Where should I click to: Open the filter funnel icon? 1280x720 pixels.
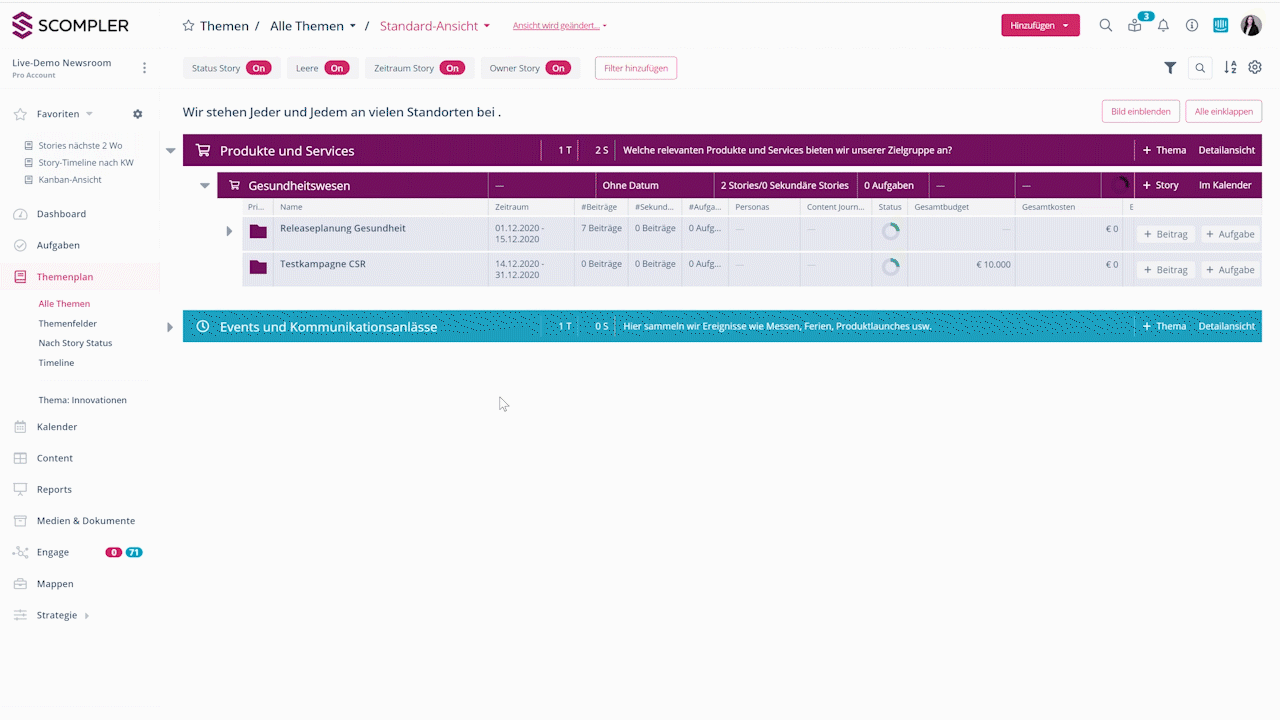click(1170, 68)
